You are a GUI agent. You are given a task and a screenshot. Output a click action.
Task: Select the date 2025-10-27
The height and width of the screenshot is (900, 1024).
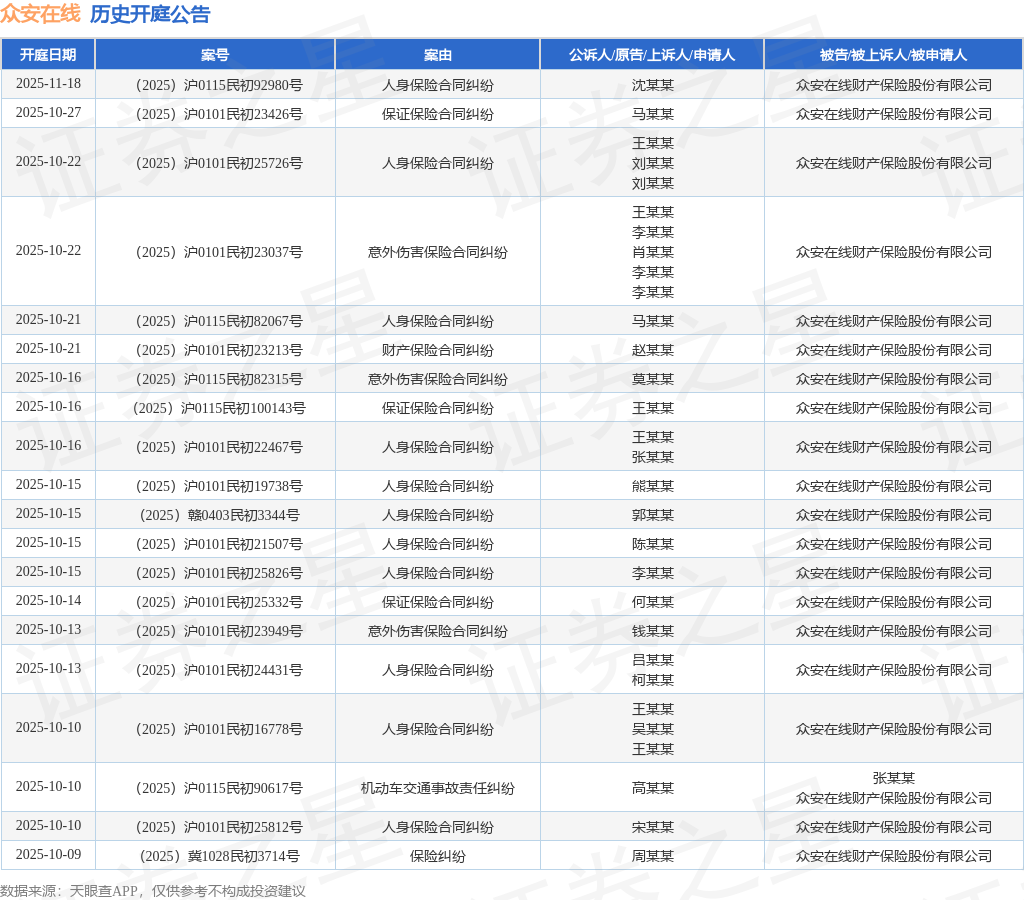tap(48, 112)
